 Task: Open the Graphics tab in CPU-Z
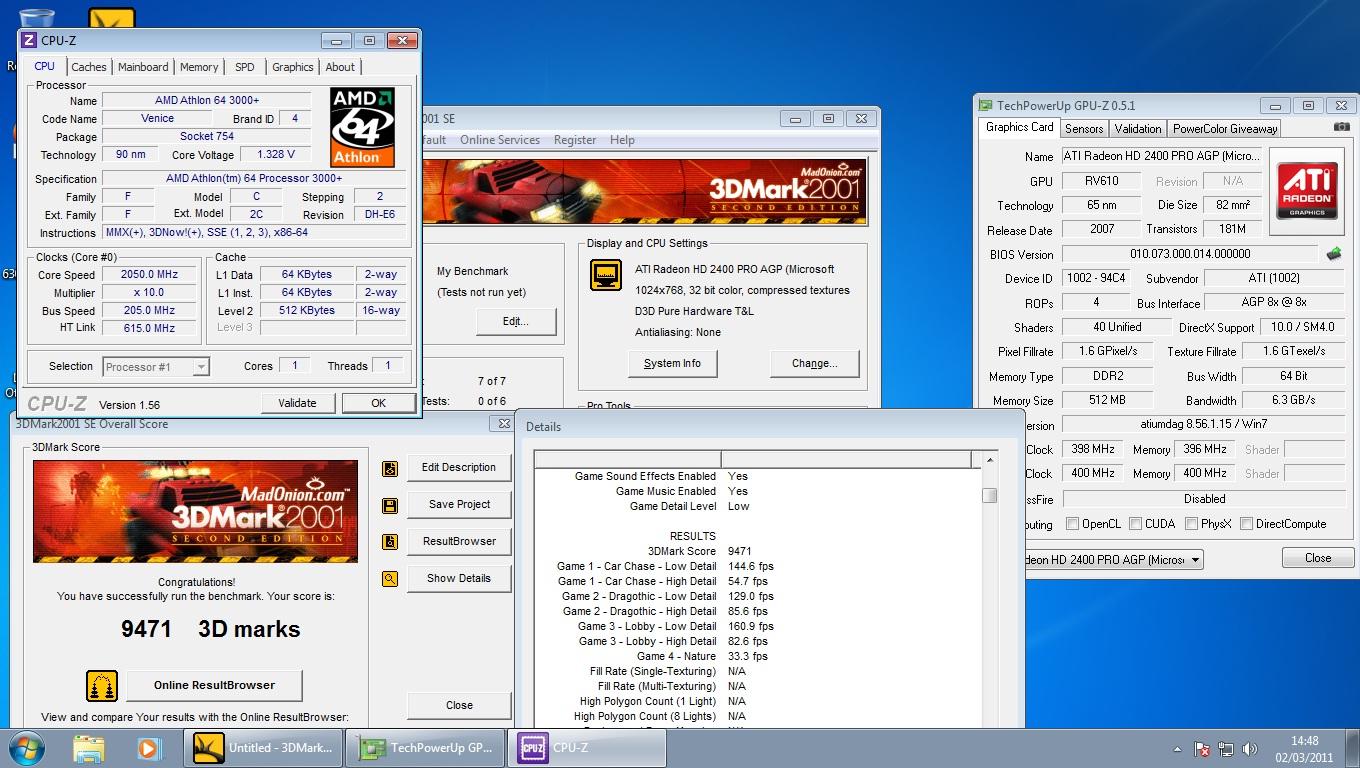click(x=293, y=67)
